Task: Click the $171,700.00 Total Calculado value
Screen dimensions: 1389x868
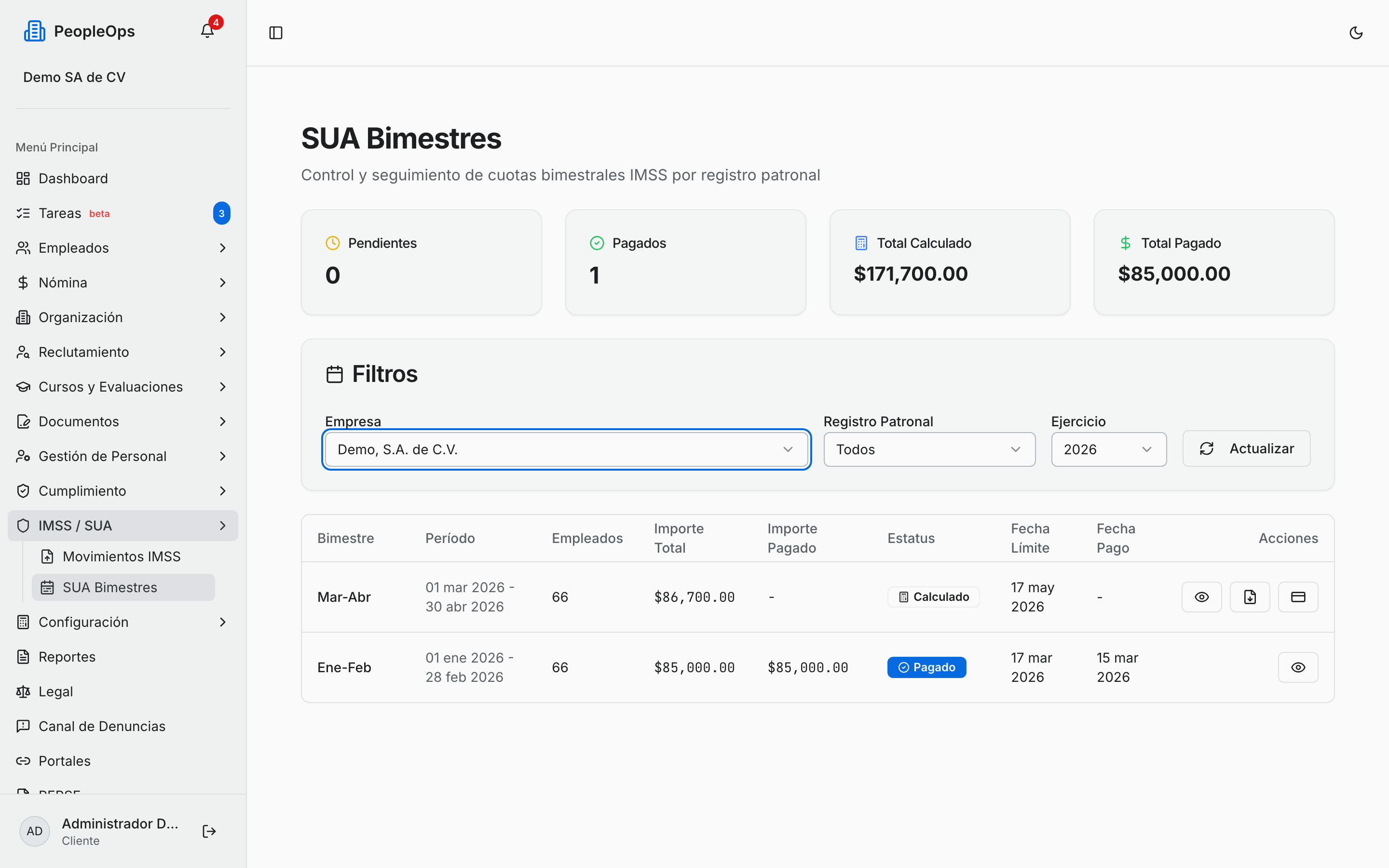Action: [910, 274]
